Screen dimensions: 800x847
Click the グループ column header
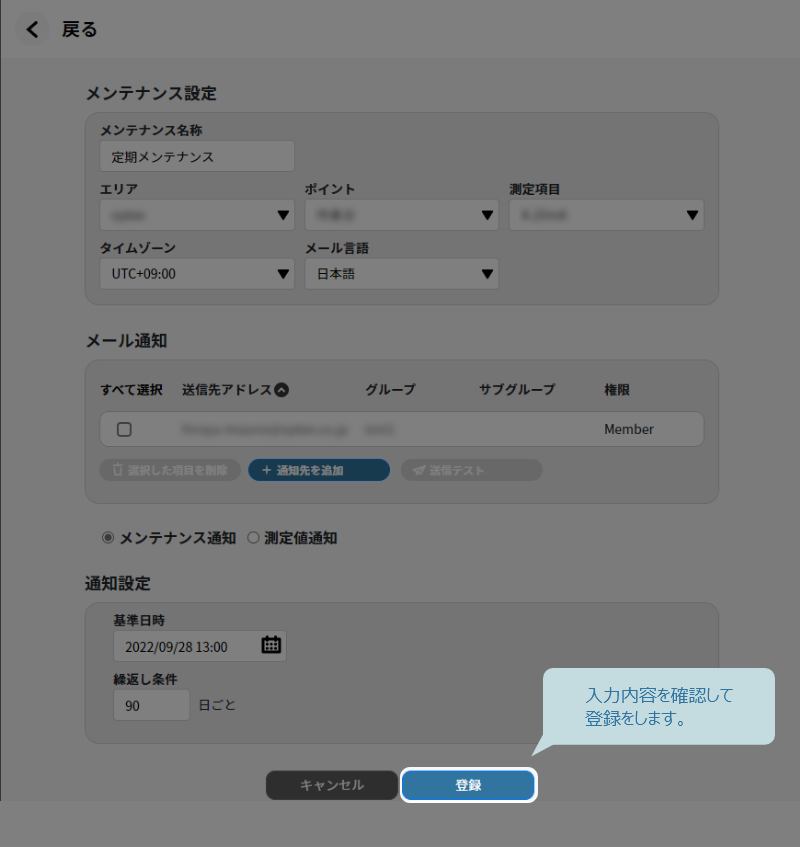pyautogui.click(x=391, y=389)
